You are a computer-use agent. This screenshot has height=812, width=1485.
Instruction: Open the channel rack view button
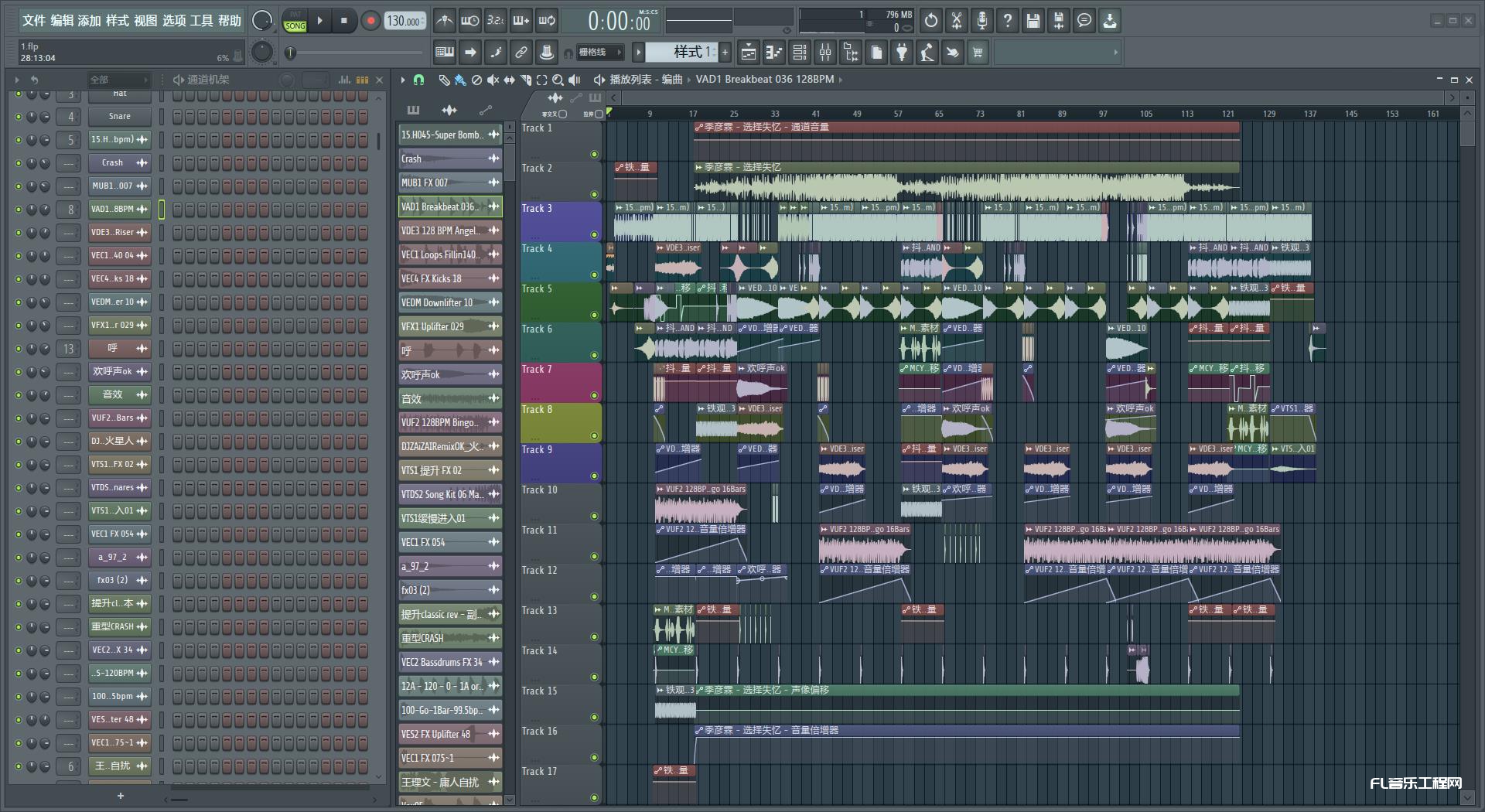(800, 53)
